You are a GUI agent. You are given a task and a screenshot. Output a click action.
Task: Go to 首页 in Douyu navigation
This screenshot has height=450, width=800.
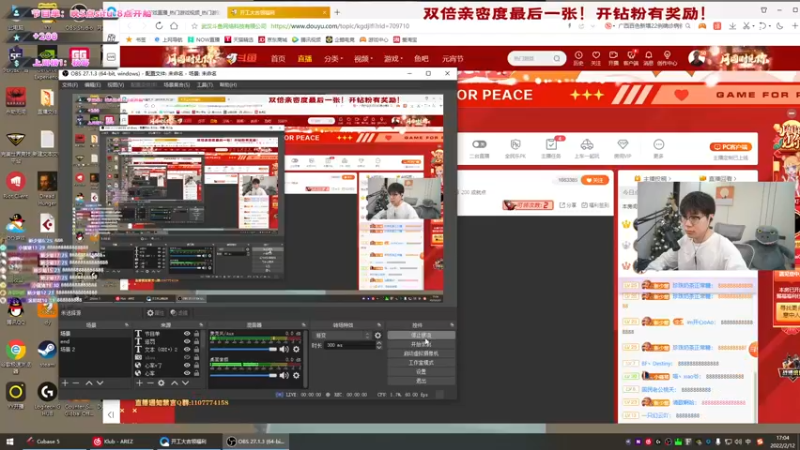pyautogui.click(x=278, y=59)
